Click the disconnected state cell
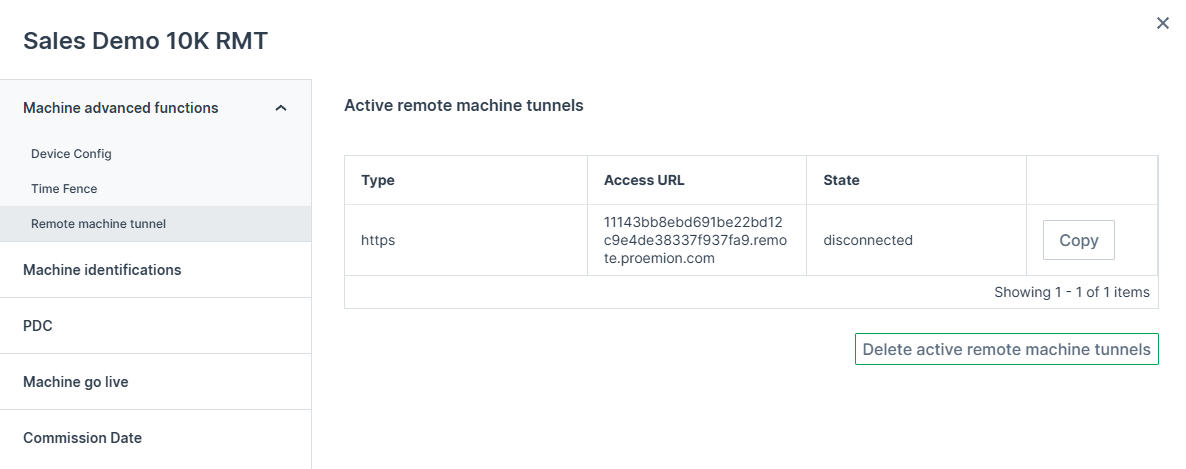This screenshot has width=1186, height=469. tap(867, 240)
